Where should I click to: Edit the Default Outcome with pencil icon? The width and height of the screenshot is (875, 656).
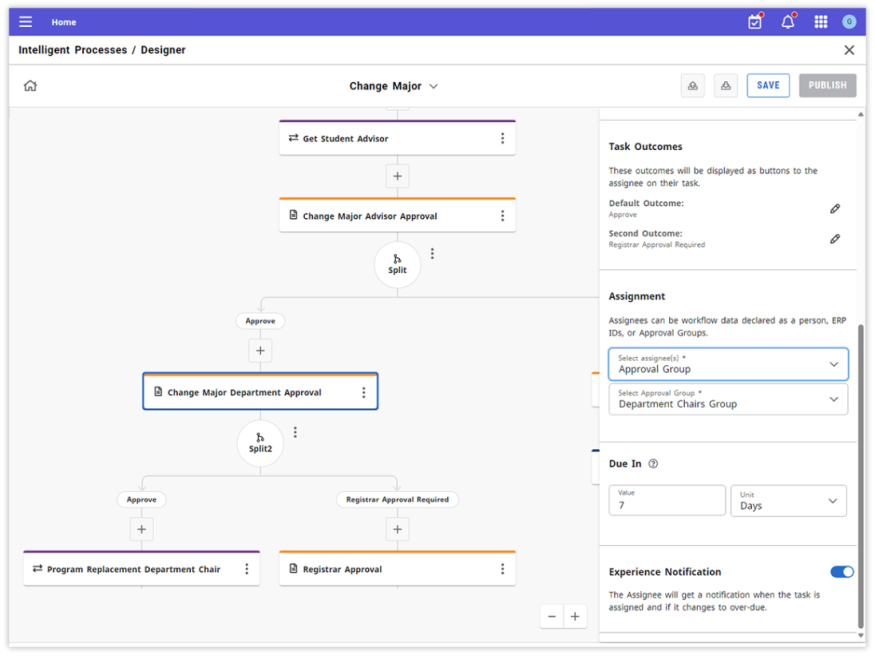click(835, 209)
